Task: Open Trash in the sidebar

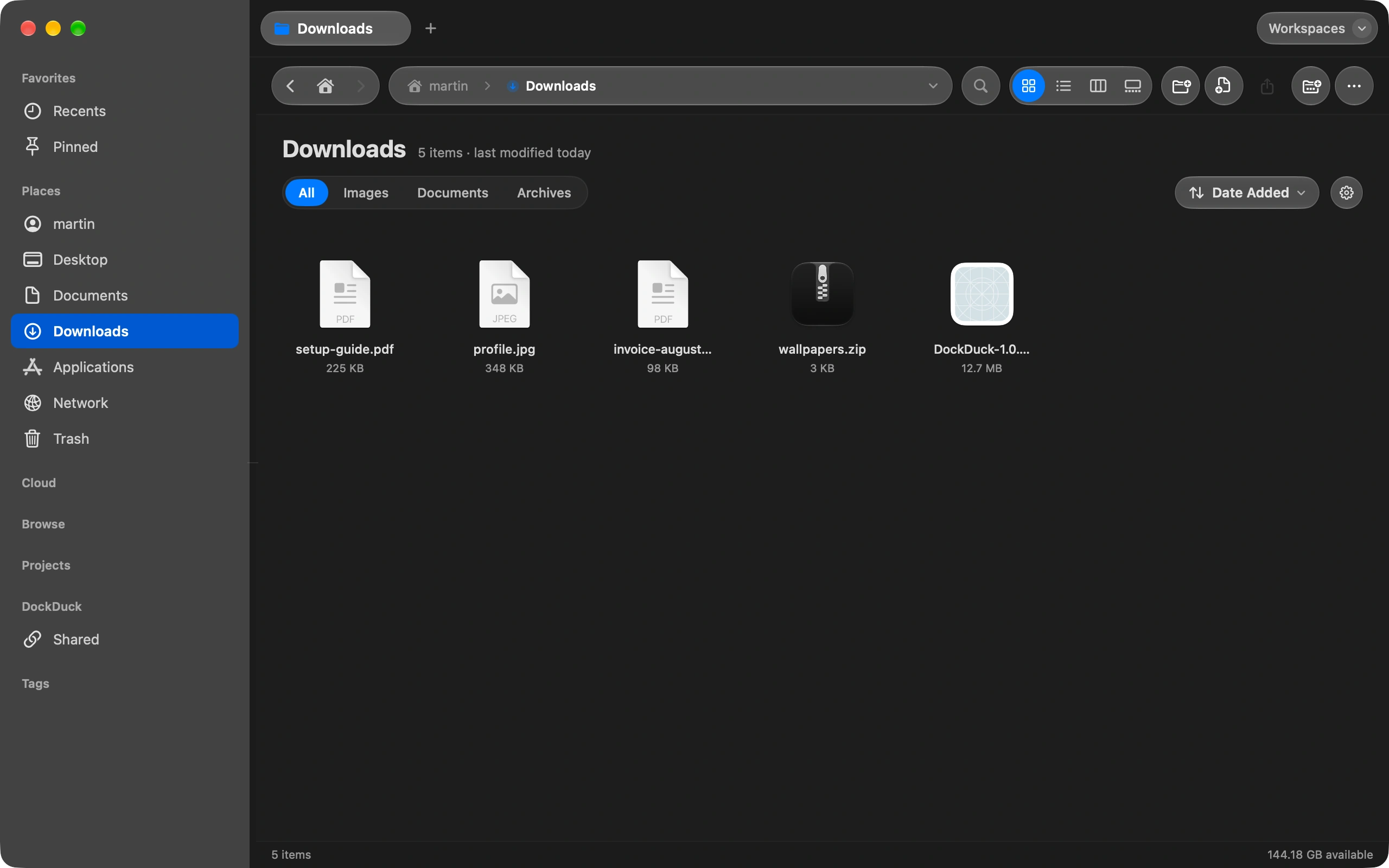Action: (x=125, y=438)
